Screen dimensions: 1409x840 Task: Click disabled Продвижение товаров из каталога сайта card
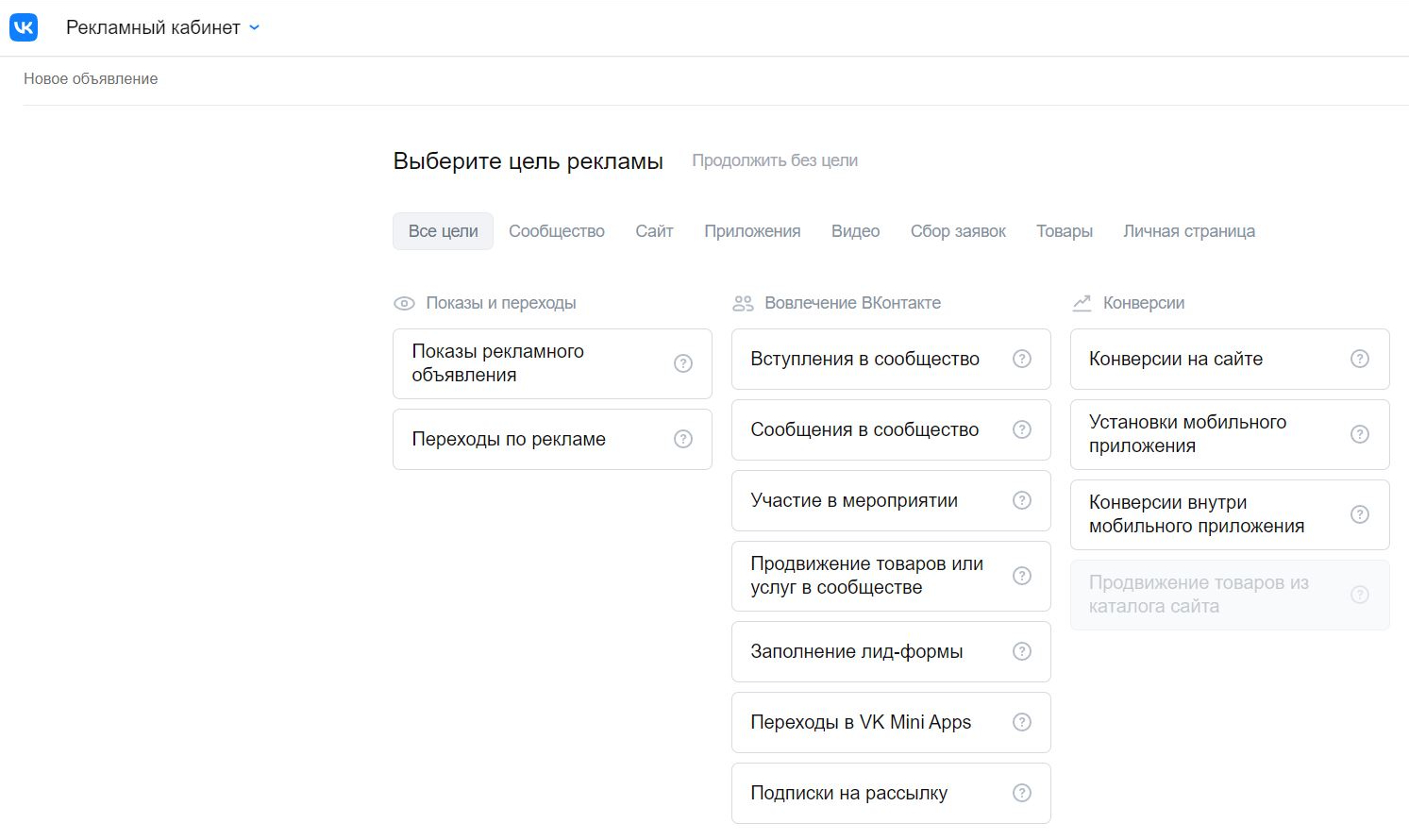pyautogui.click(x=1230, y=595)
